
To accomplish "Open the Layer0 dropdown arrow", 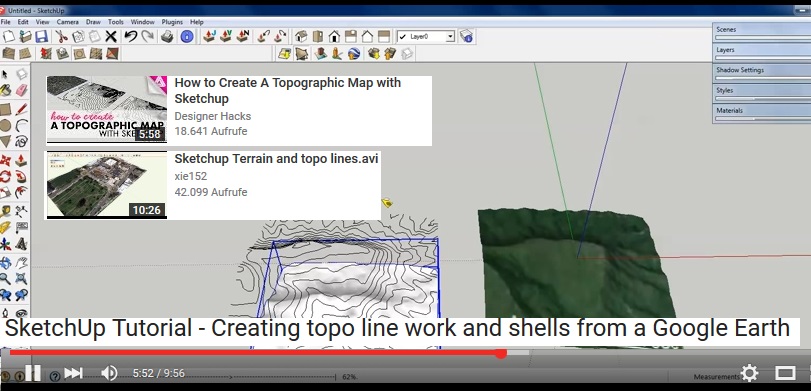I will 450,37.
